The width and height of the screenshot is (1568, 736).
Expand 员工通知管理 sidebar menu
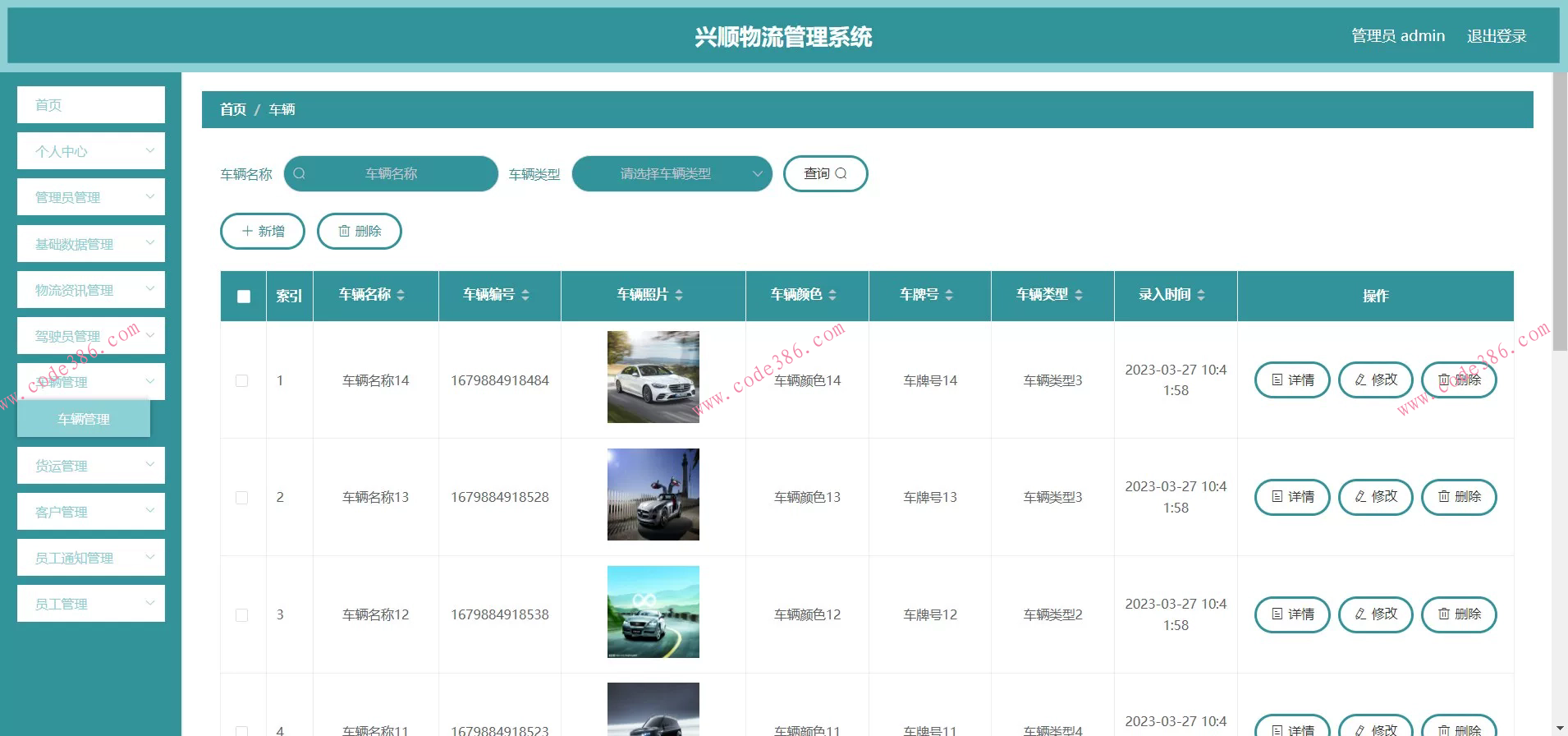(x=91, y=558)
